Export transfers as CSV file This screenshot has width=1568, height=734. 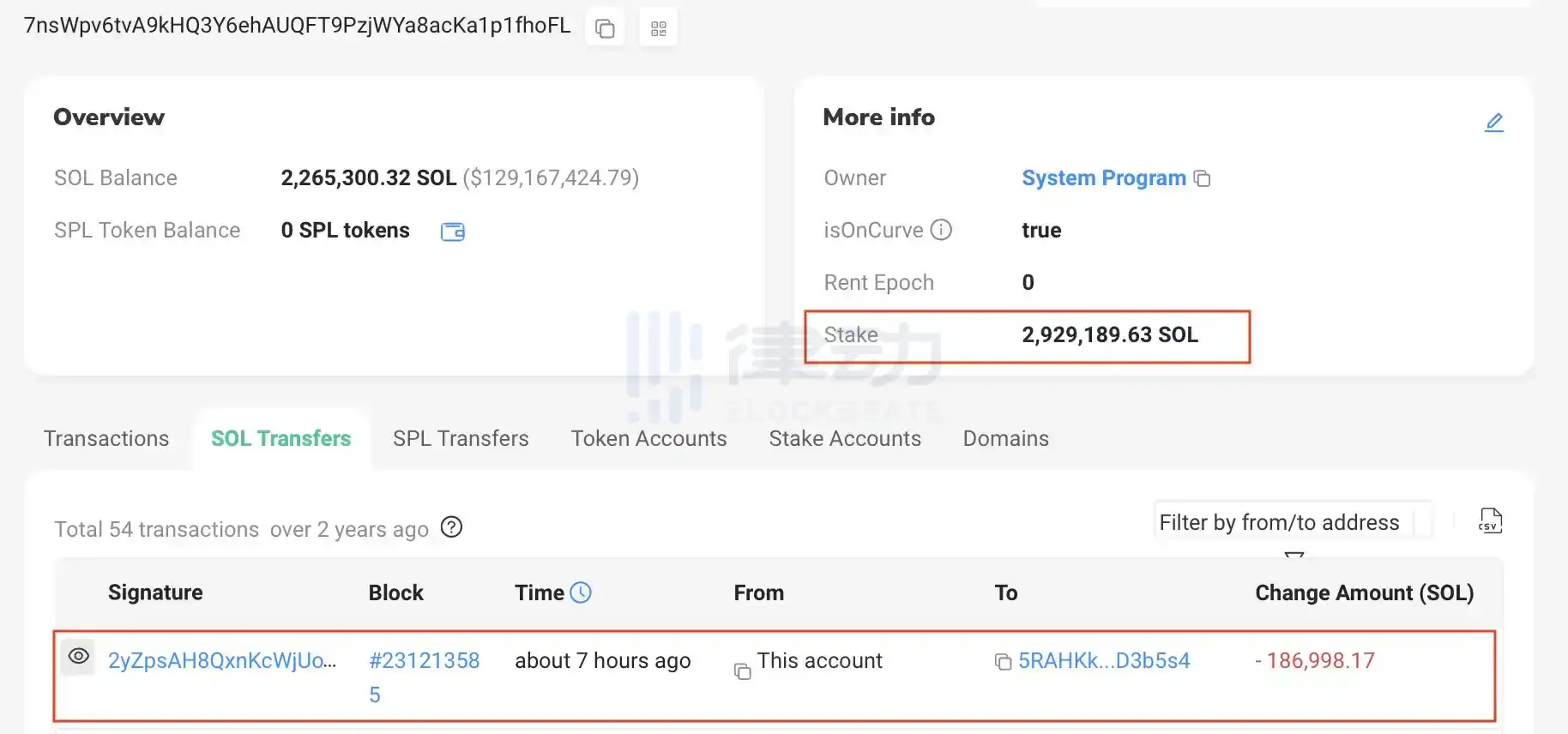click(1490, 520)
